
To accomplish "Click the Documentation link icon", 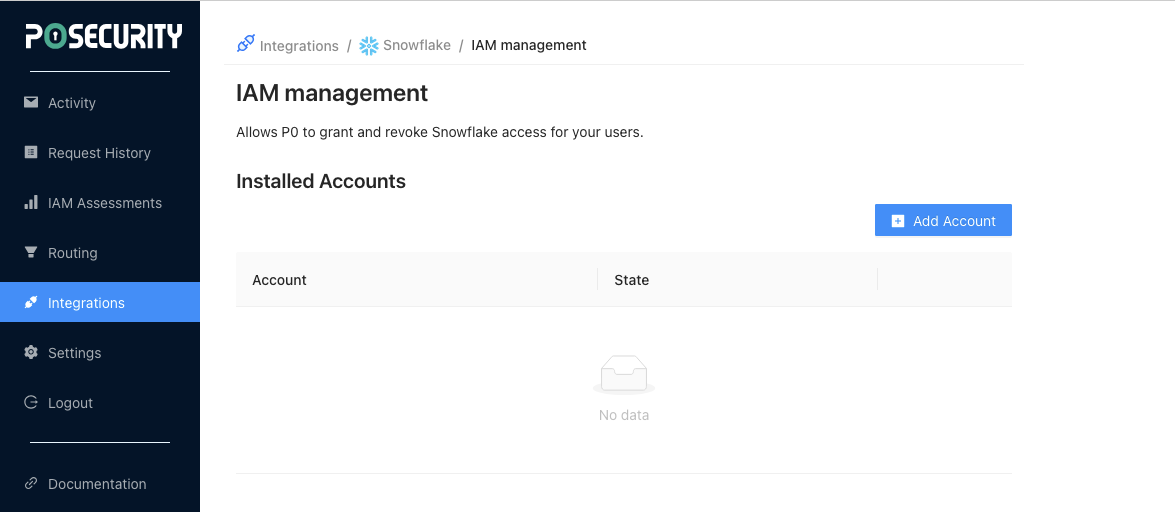I will [x=31, y=484].
